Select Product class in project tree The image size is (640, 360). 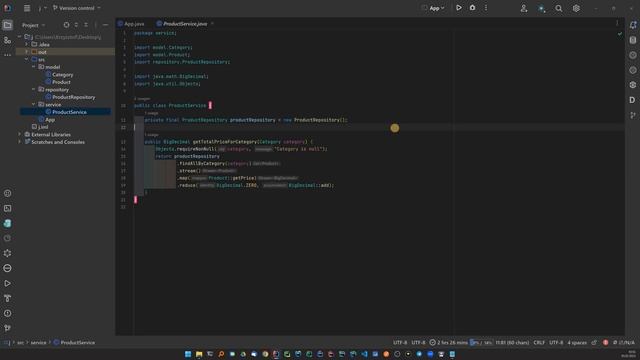pyautogui.click(x=58, y=82)
